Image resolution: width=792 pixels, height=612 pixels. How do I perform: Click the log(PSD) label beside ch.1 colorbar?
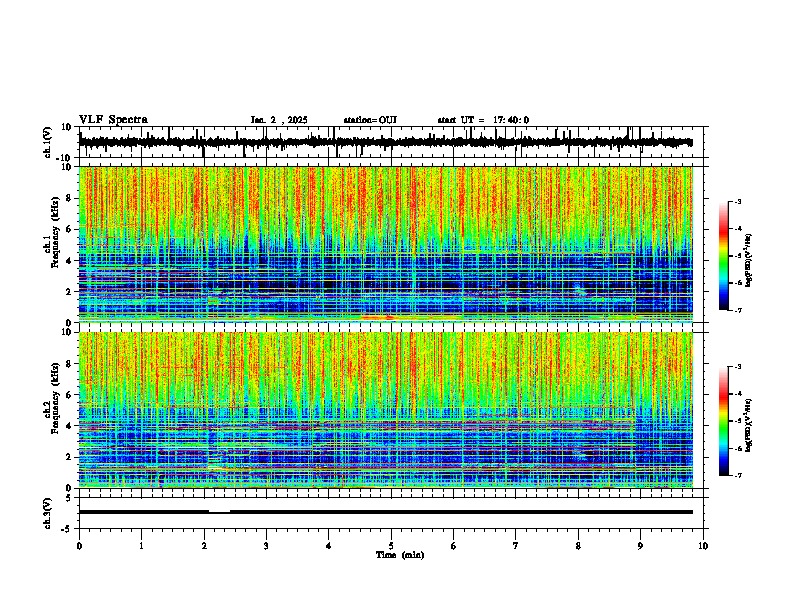748,260
